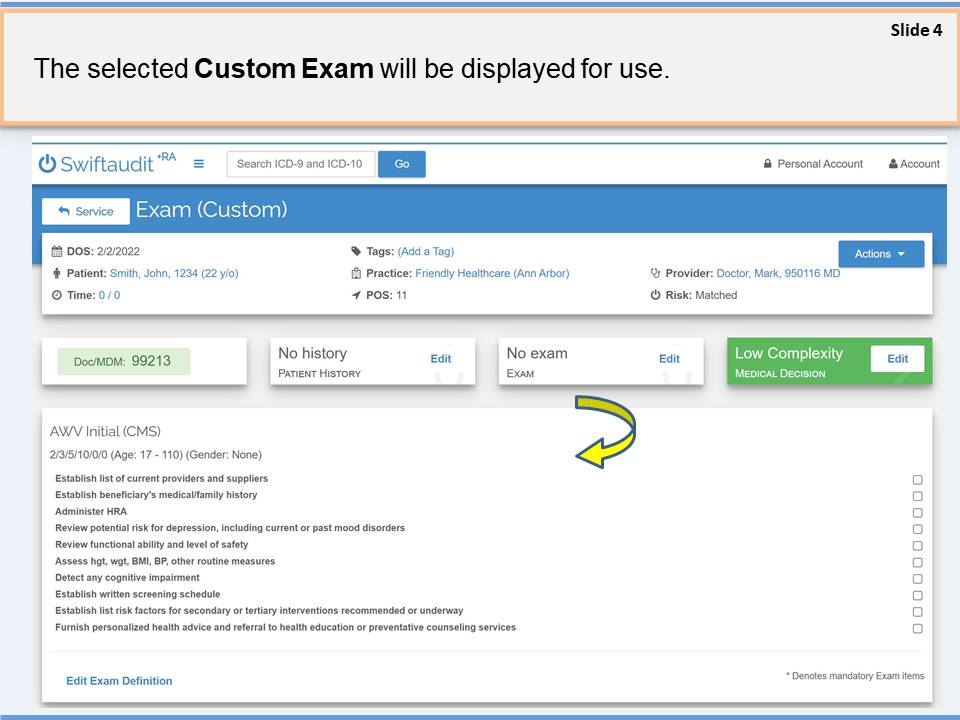Open Personal Account menu item

point(819,164)
